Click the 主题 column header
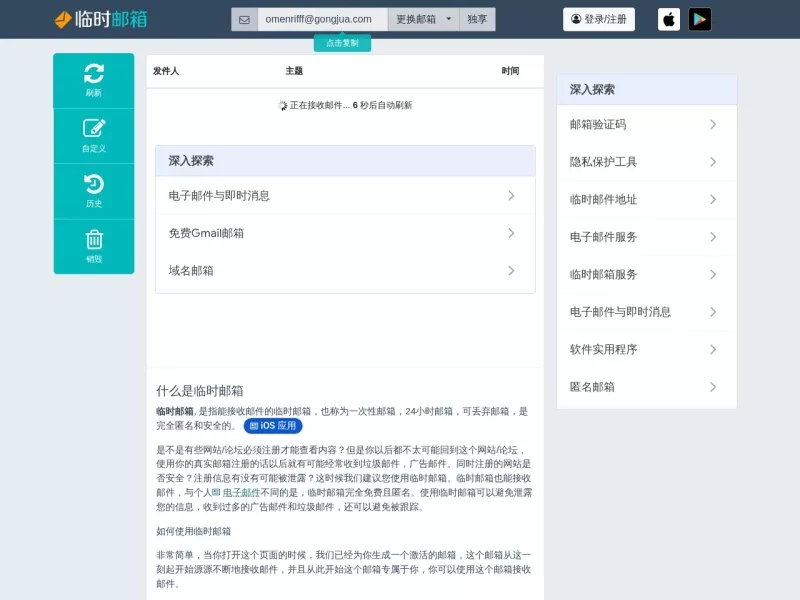Viewport: 800px width, 600px height. pos(294,71)
